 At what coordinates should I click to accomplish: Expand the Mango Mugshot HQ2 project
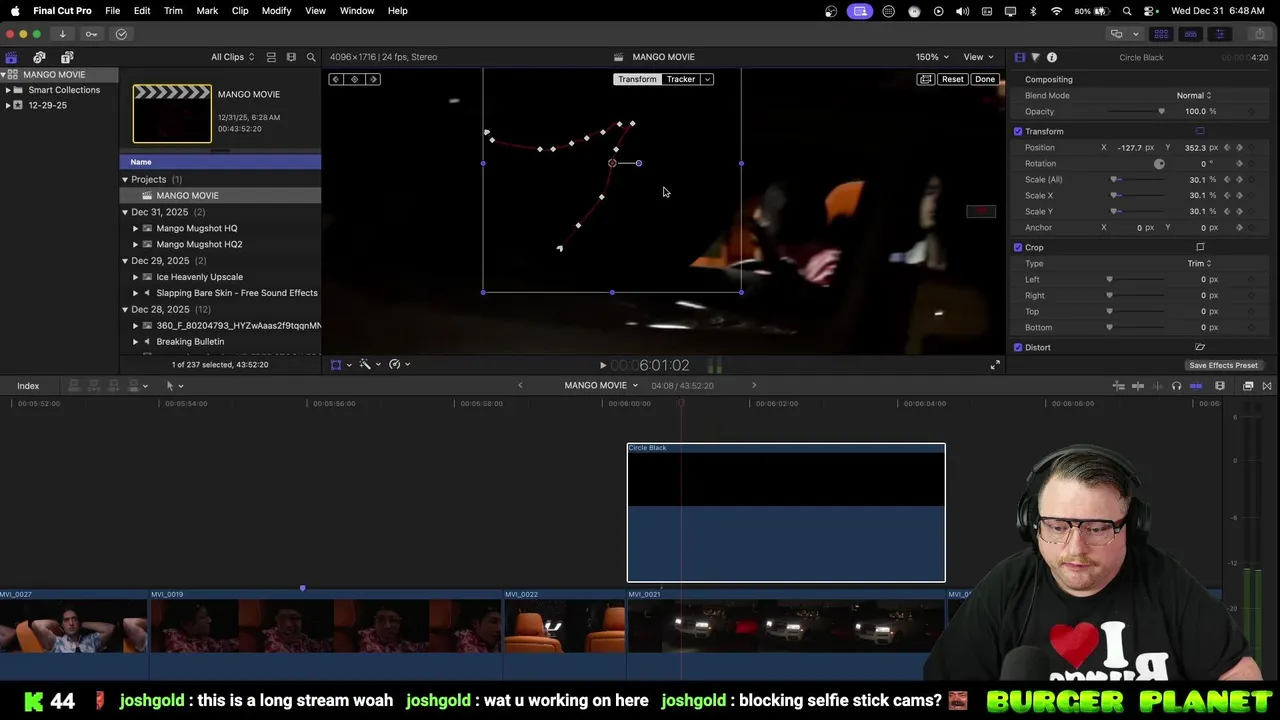(136, 244)
